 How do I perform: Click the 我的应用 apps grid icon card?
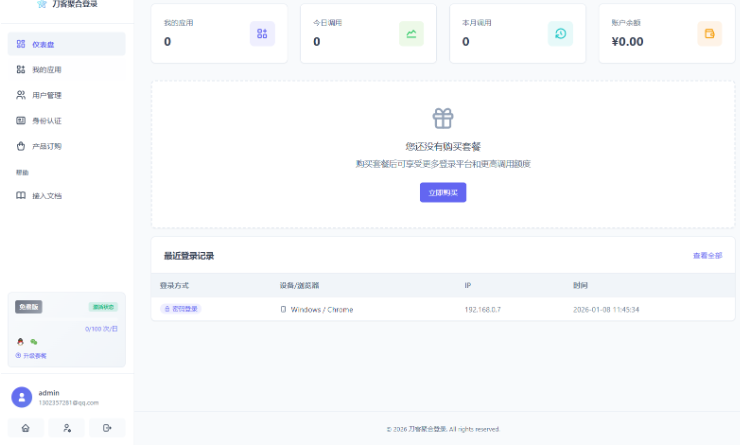(262, 34)
